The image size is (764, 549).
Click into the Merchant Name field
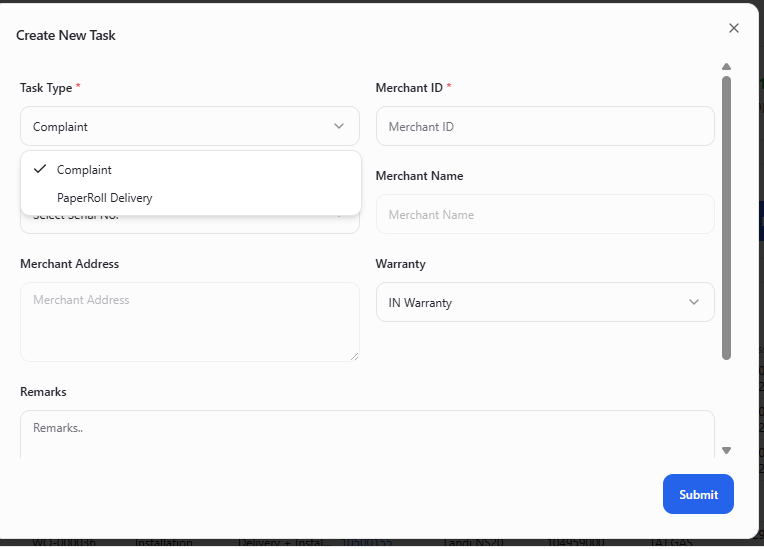545,215
